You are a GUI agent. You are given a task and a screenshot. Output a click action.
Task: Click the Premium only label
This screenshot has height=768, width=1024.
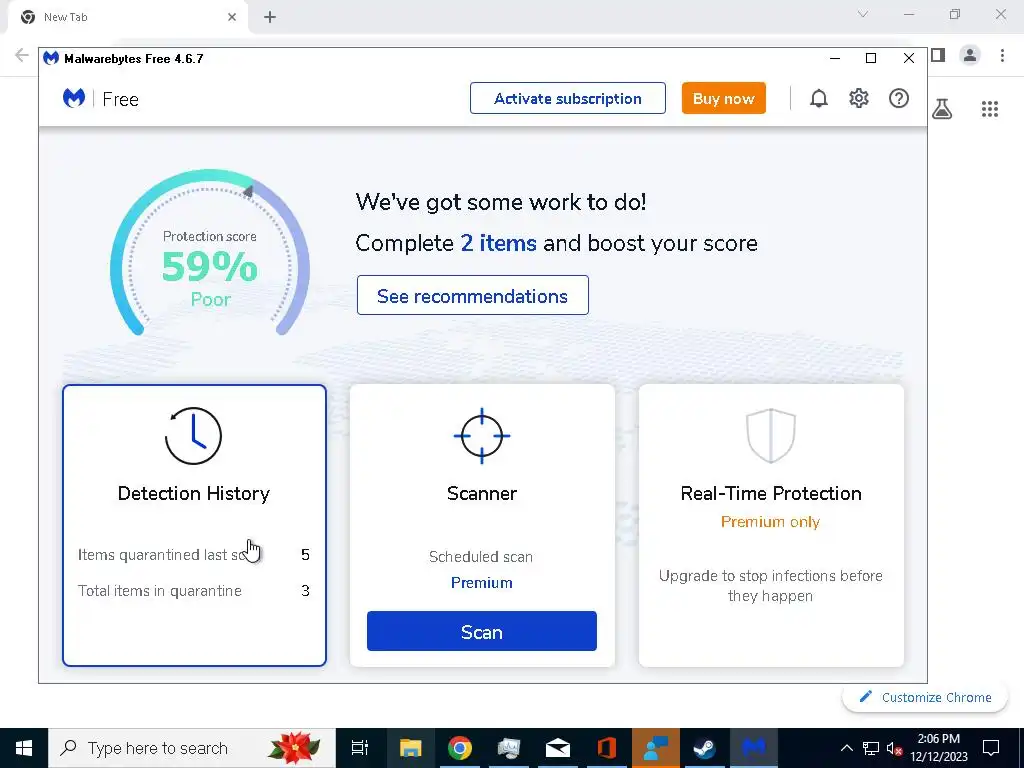click(x=771, y=522)
